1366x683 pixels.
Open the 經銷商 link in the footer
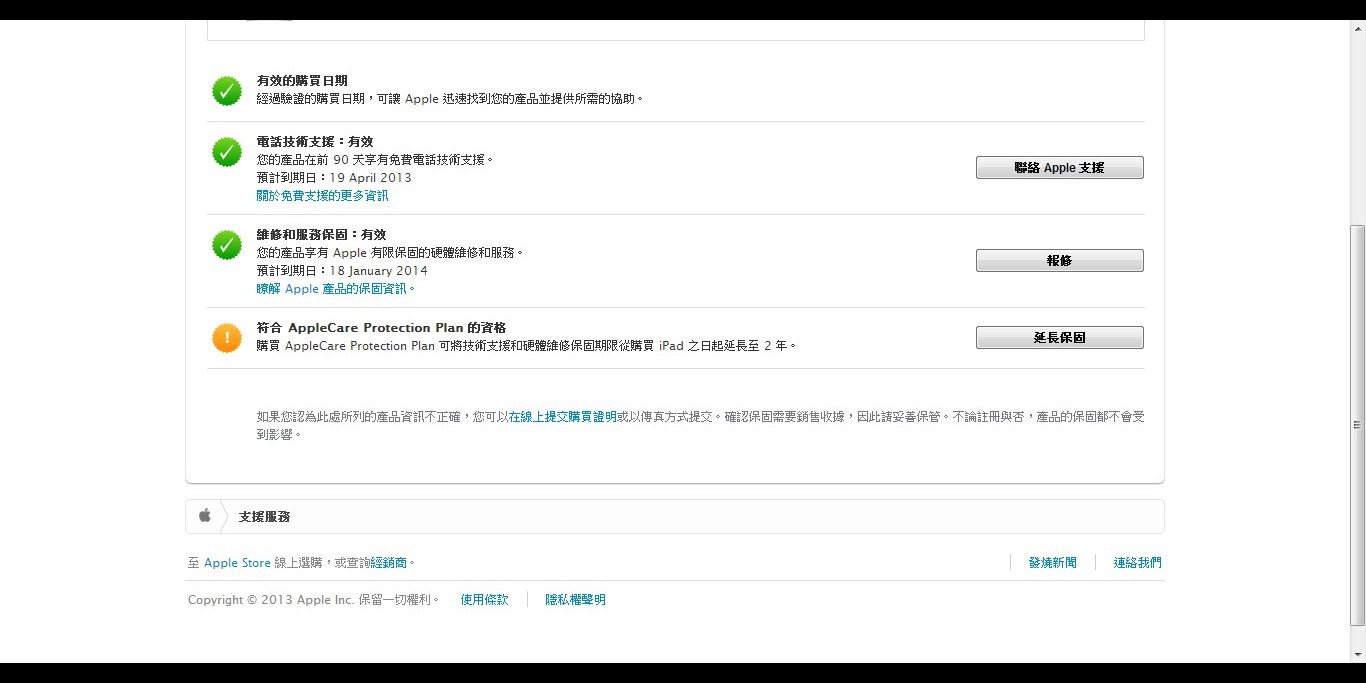point(389,563)
